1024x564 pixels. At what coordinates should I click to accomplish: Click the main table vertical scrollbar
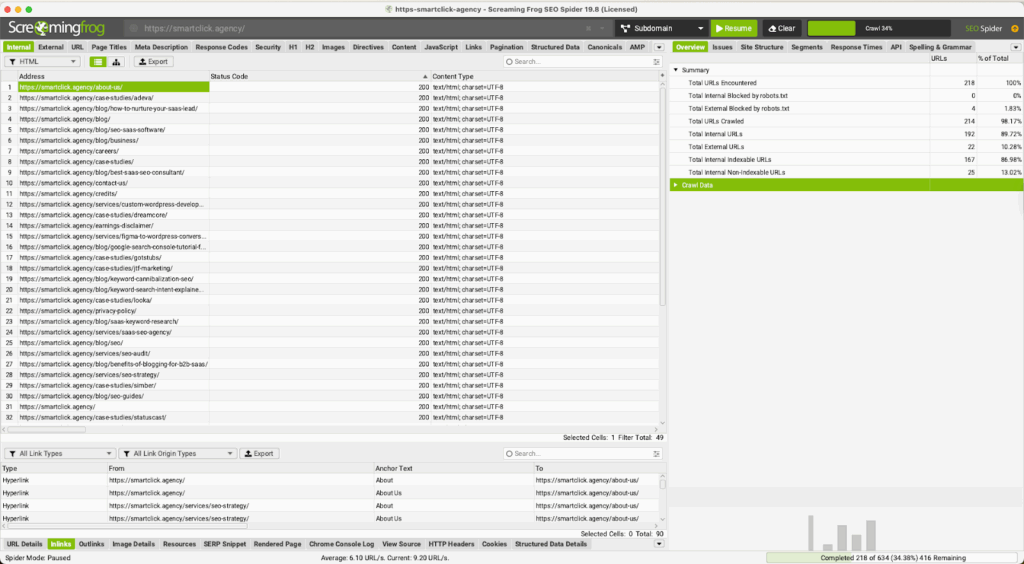(662, 197)
